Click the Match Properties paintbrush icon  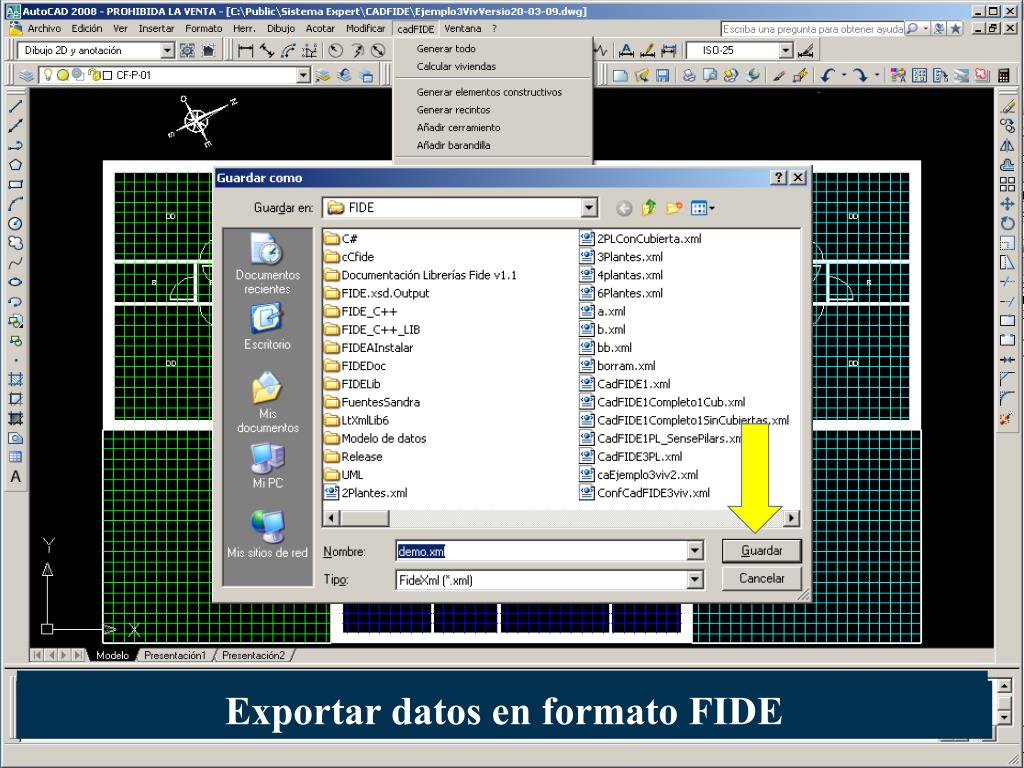click(778, 75)
